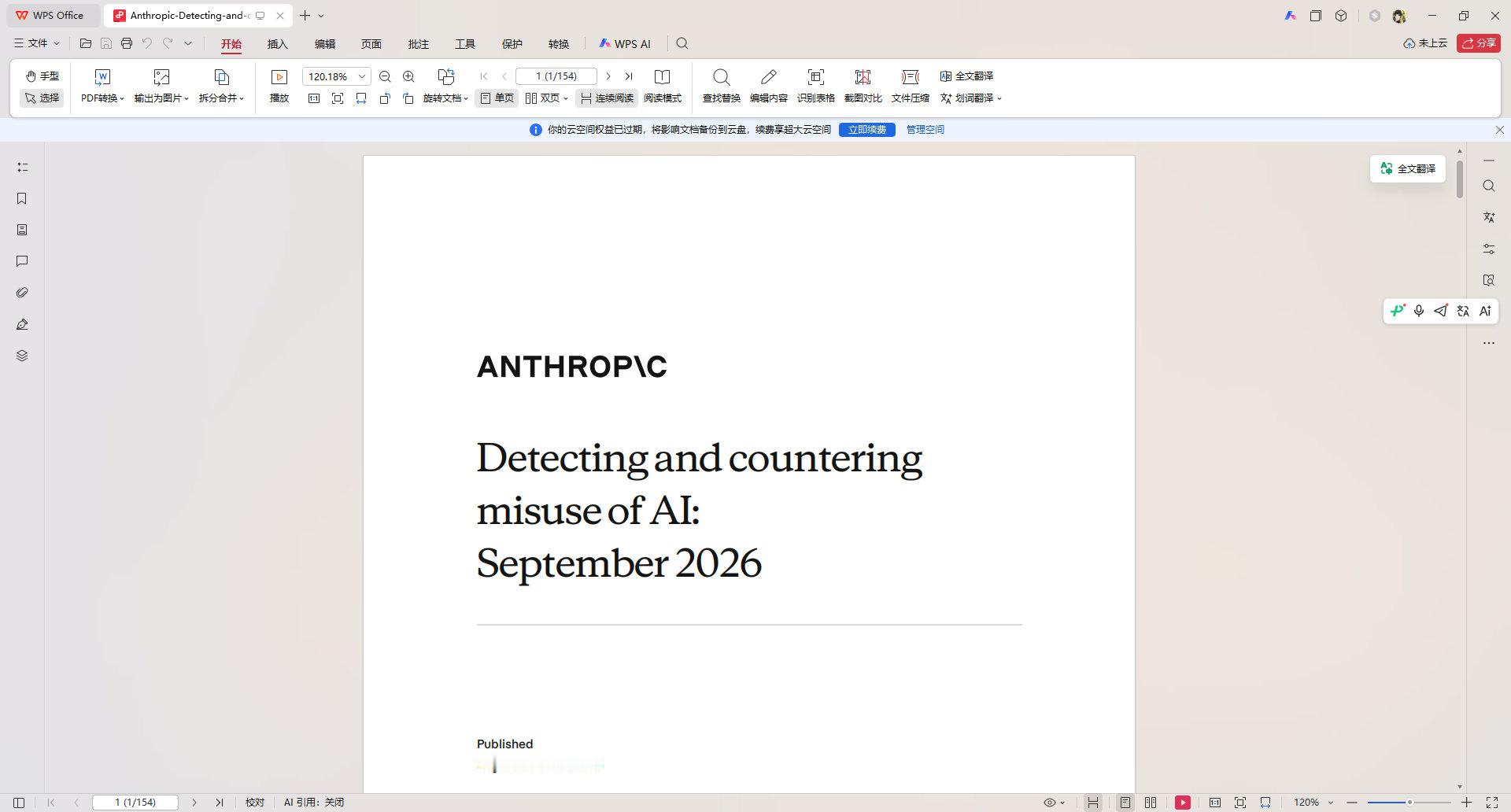Show the comments panel in left sidebar
This screenshot has width=1511, height=812.
[x=22, y=261]
